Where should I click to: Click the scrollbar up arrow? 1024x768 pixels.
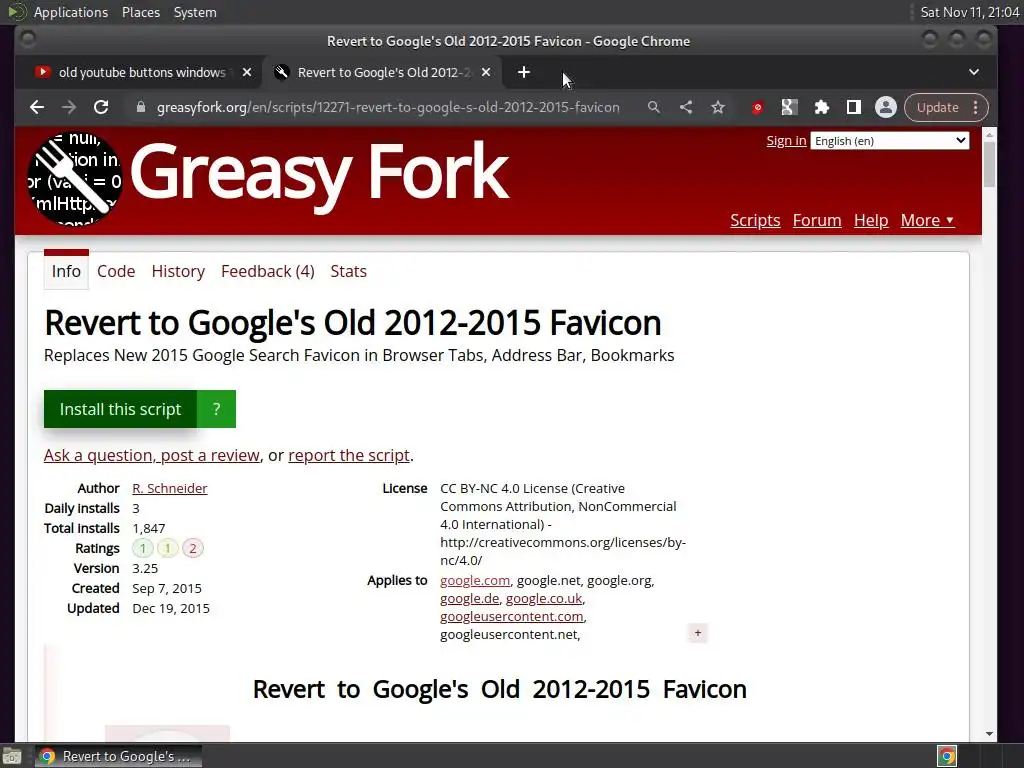(x=989, y=135)
